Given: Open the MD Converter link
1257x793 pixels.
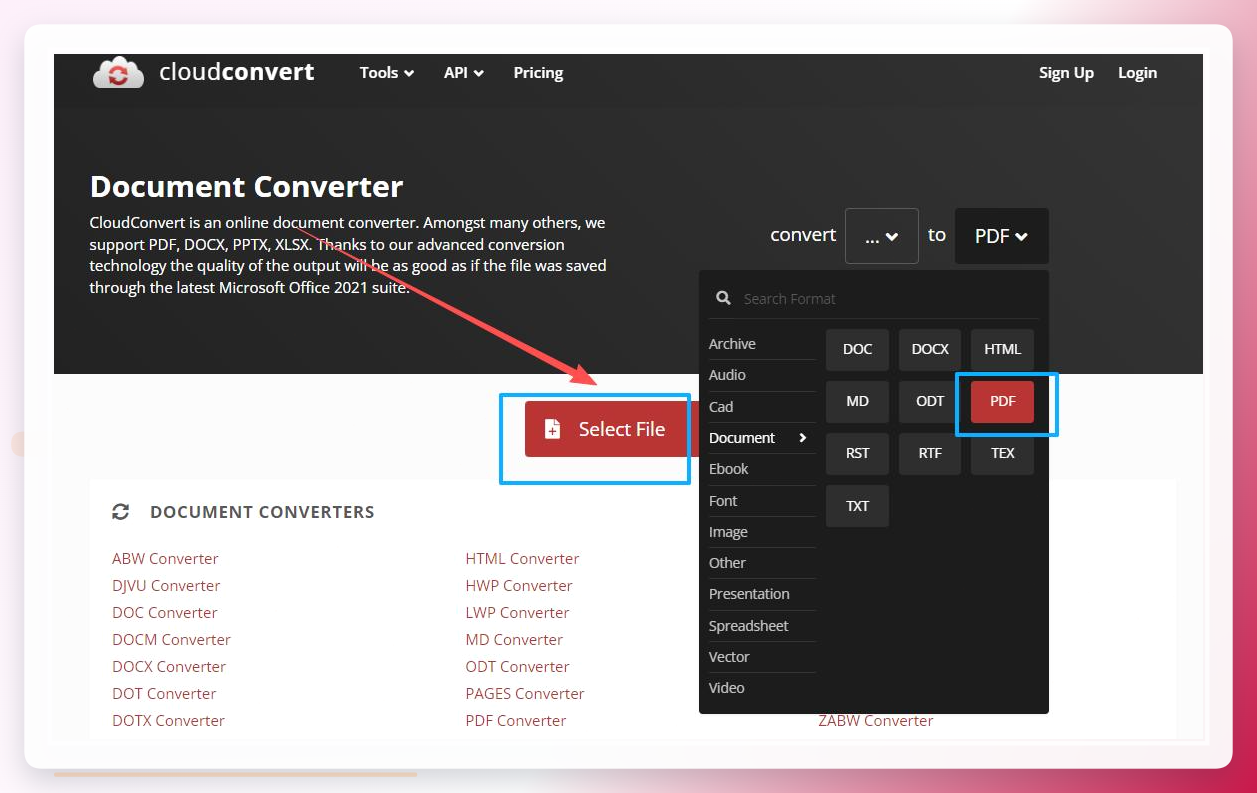Looking at the screenshot, I should [514, 640].
